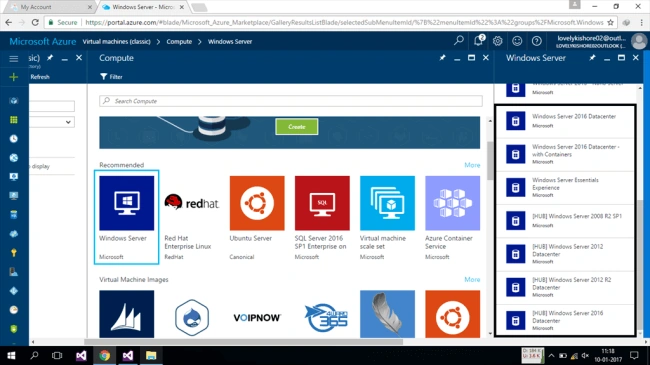Click the portal search magnifier icon
The image size is (650, 365).
458,41
